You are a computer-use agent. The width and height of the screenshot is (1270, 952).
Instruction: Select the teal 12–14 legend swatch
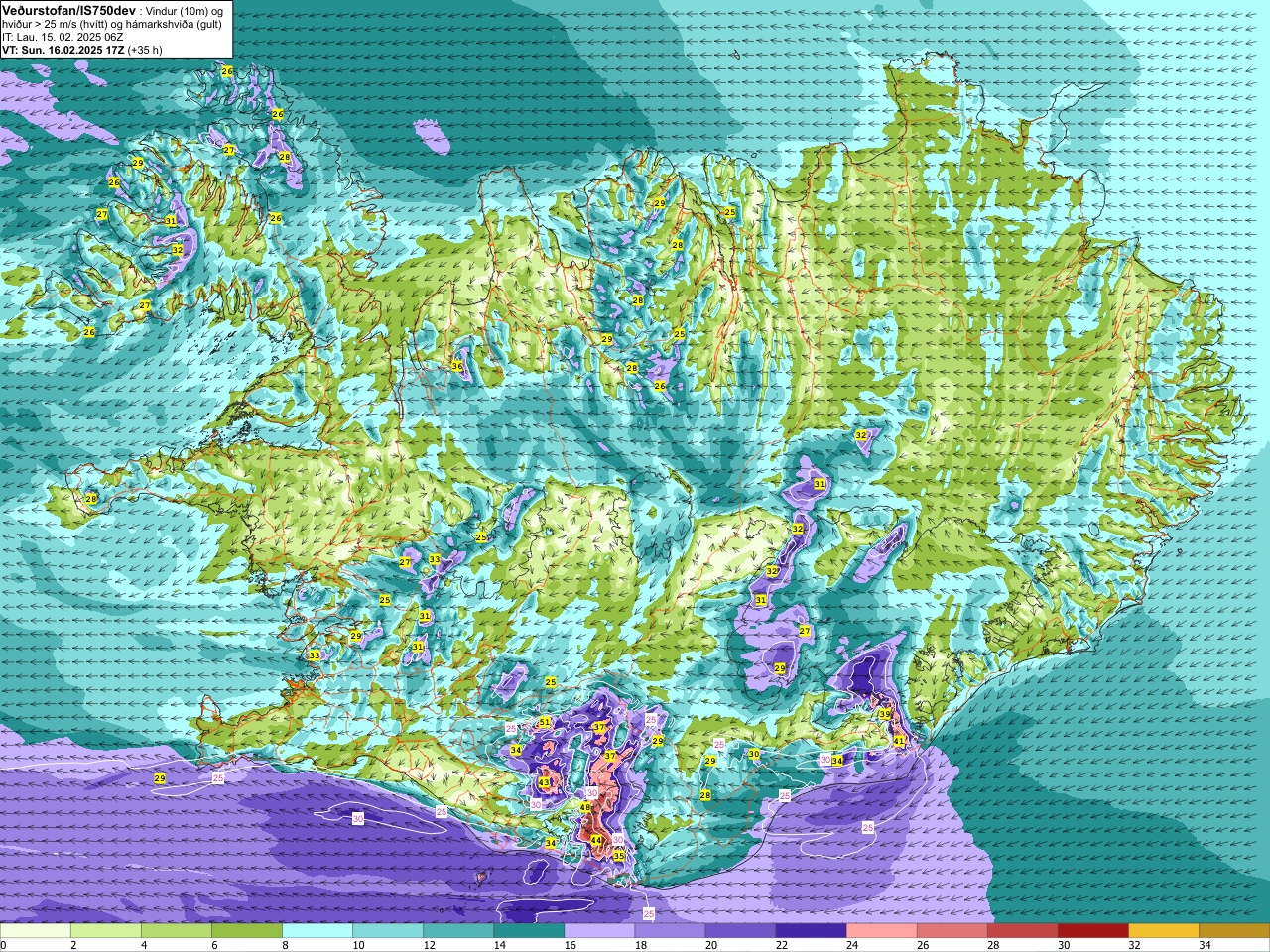(458, 931)
